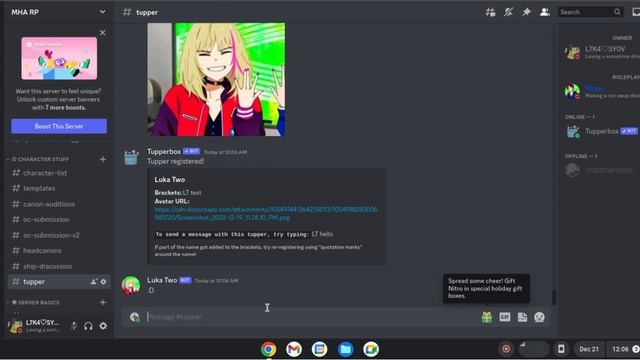Open phone hub icon in shelf
640x360 pixels.
coord(561,349)
